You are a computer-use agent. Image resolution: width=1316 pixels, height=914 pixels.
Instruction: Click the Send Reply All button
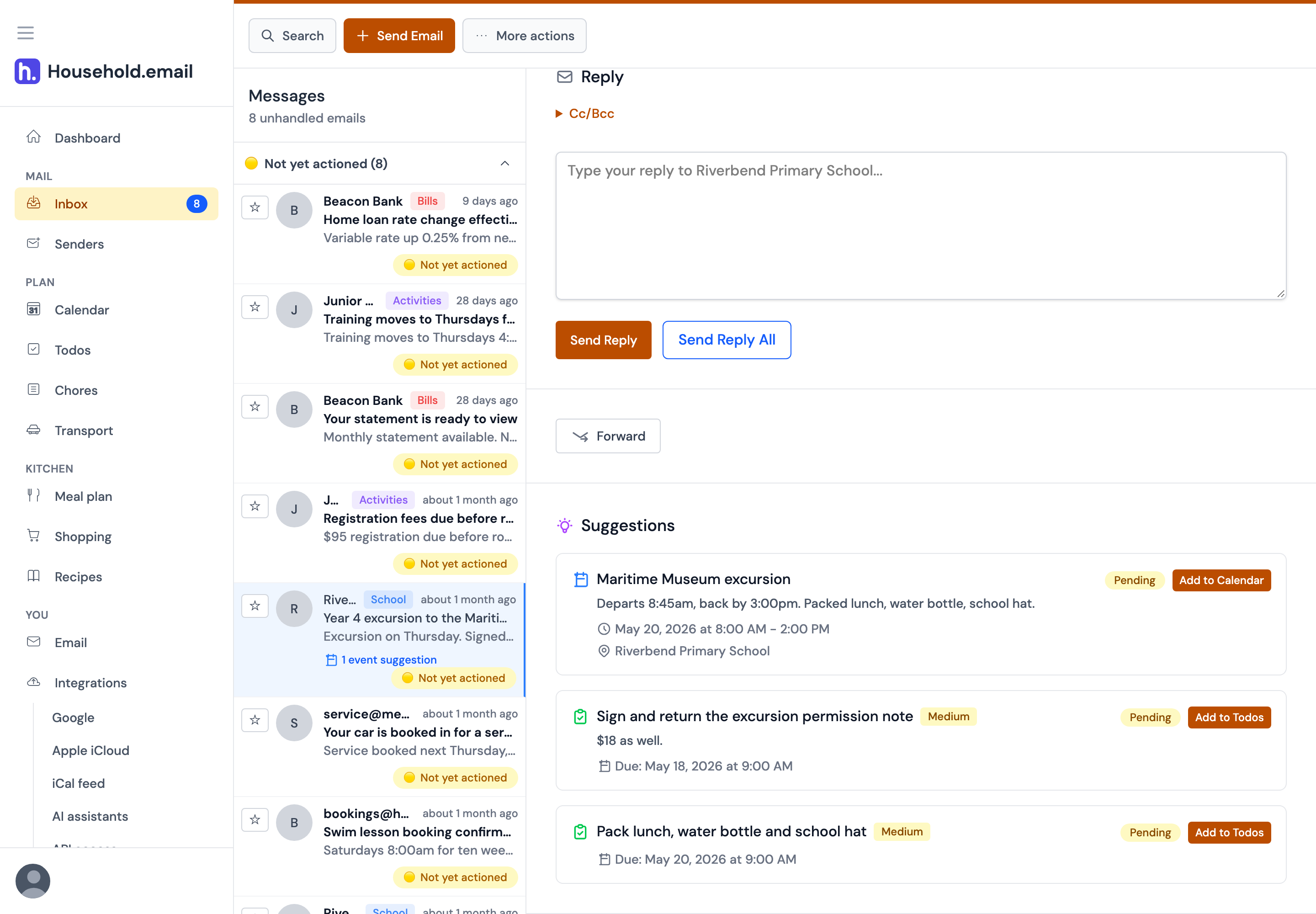pos(727,340)
